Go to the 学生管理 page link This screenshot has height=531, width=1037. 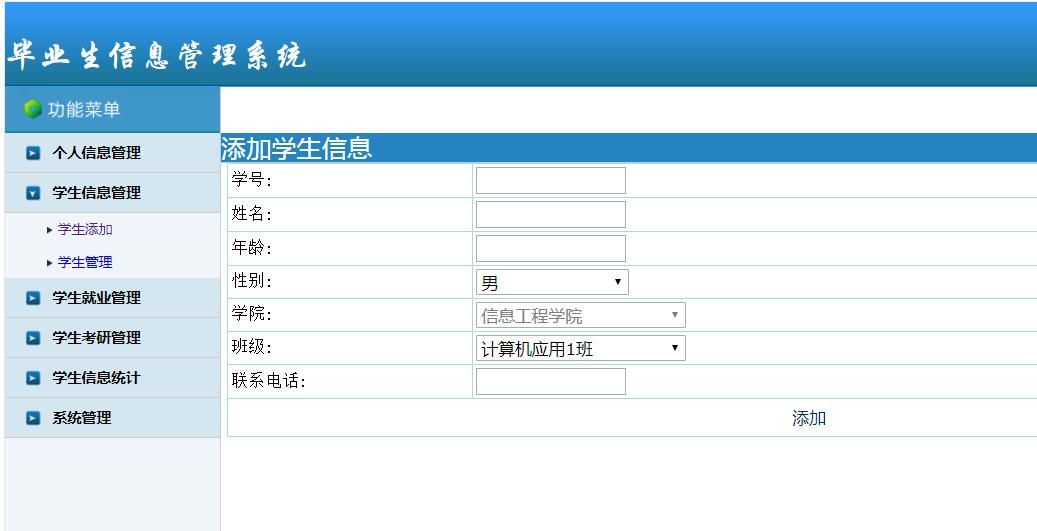coord(85,263)
